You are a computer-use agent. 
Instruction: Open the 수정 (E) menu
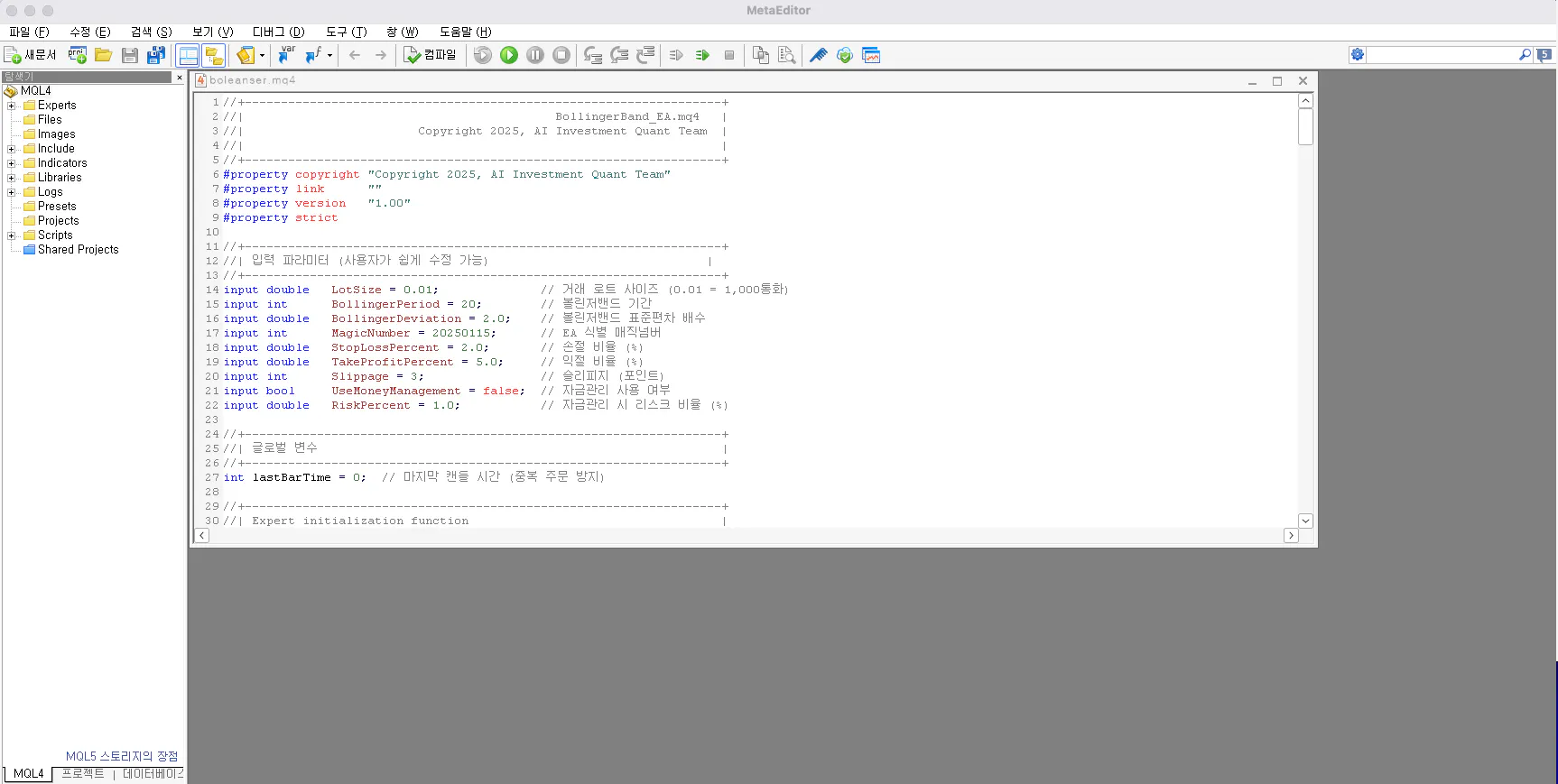[90, 32]
